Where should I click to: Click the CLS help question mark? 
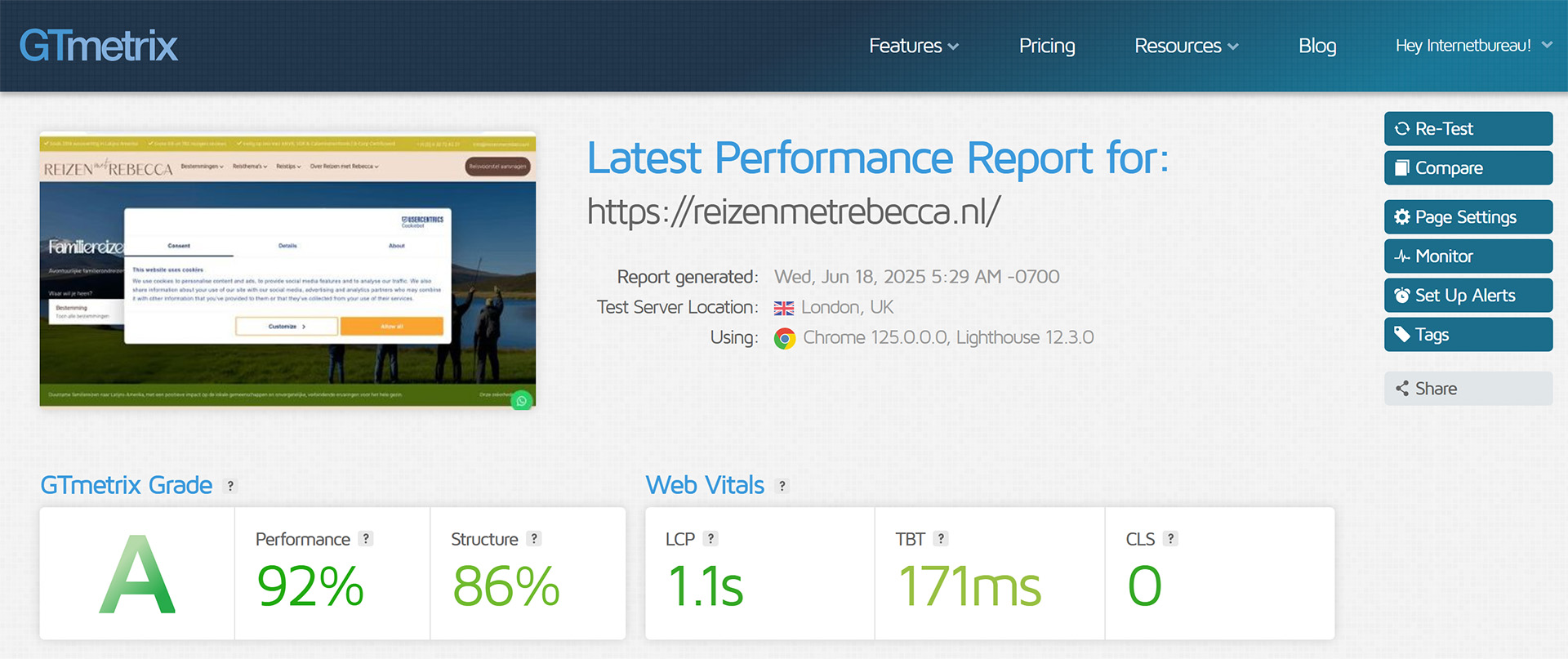pos(1171,539)
